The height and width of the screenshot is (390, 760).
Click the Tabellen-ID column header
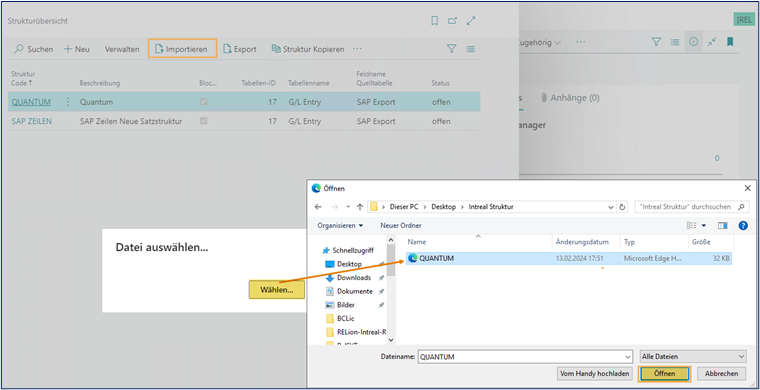pyautogui.click(x=259, y=83)
